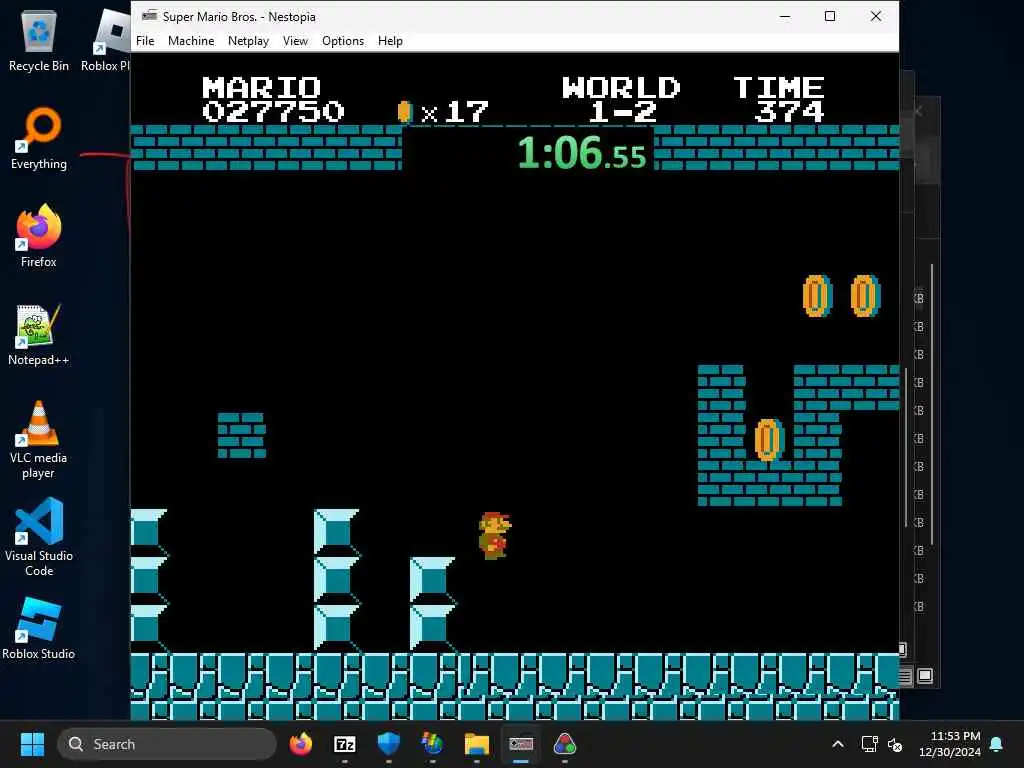
Task: Click the coin counter x17
Action: [443, 112]
